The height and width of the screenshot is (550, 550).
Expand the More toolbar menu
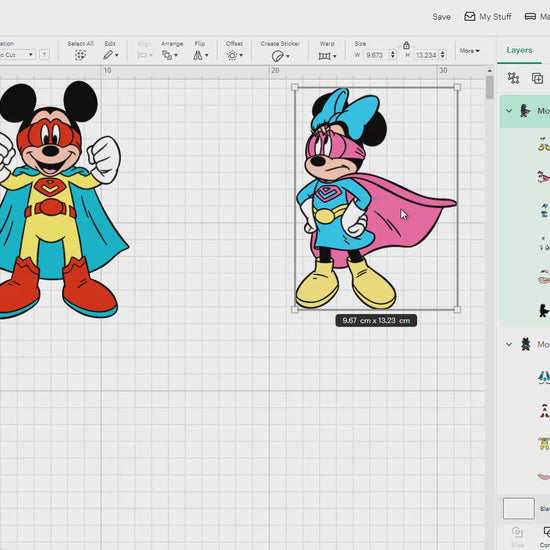pos(469,51)
